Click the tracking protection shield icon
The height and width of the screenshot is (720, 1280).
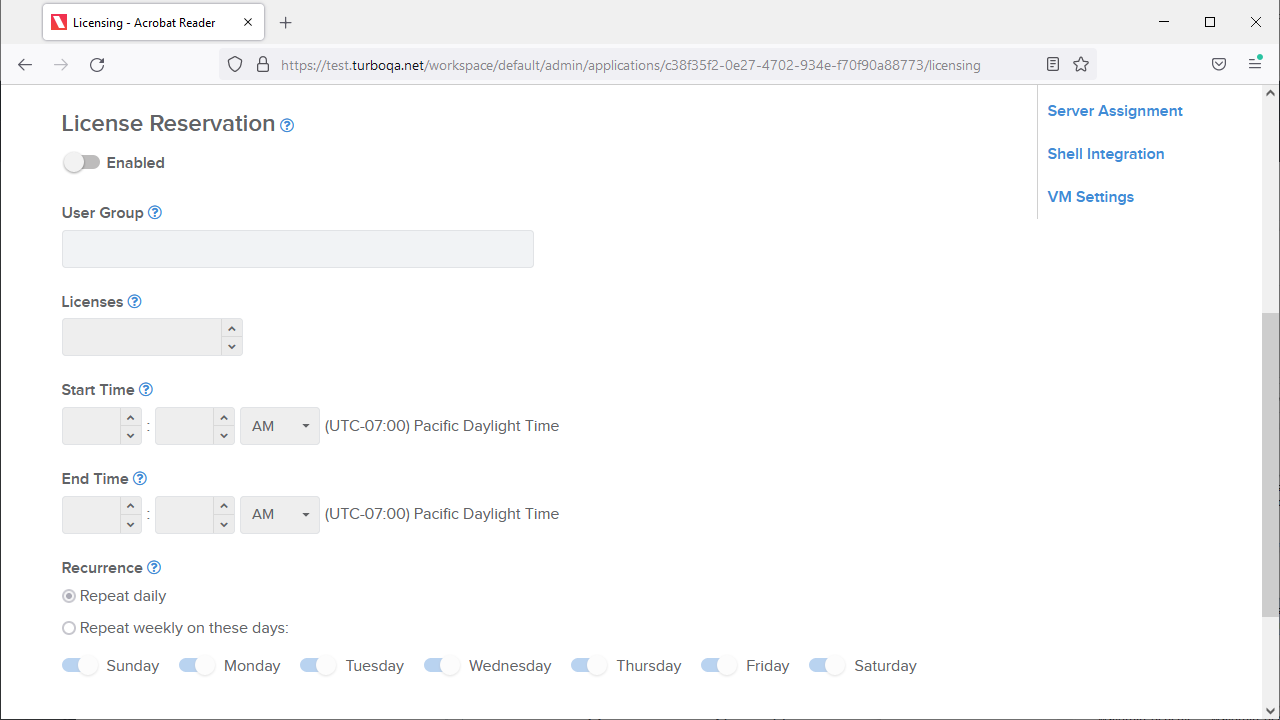coord(235,65)
